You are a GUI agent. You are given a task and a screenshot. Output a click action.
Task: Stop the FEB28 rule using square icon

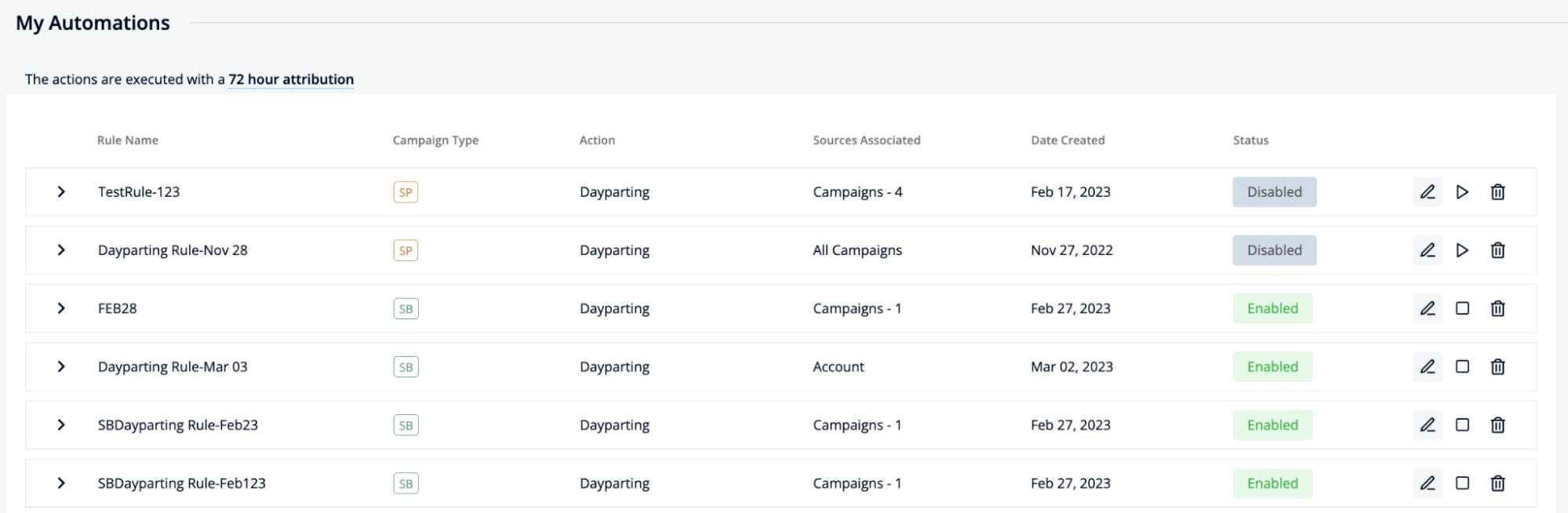(x=1462, y=308)
